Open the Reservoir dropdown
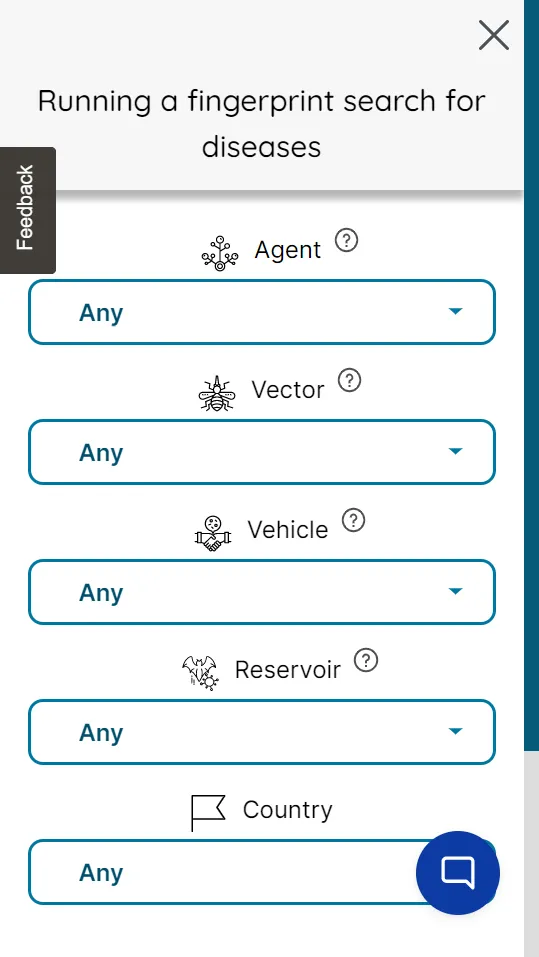The height and width of the screenshot is (957, 539). [x=262, y=732]
